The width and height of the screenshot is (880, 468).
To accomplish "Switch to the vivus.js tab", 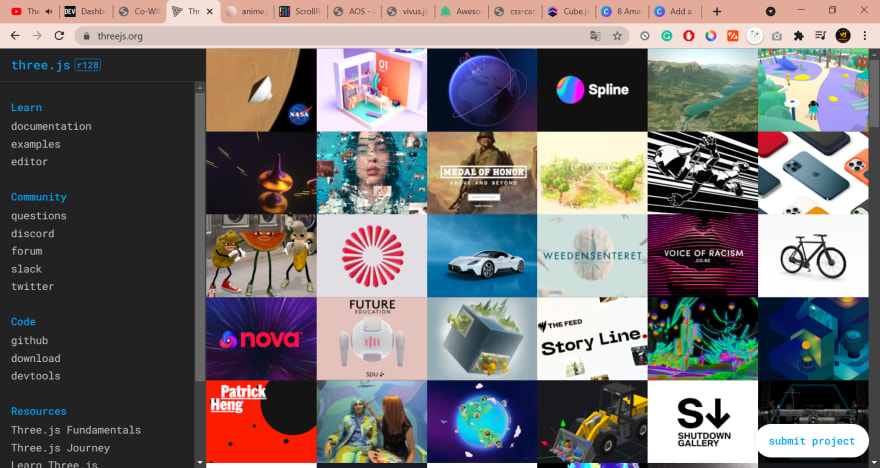I will click(x=408, y=12).
